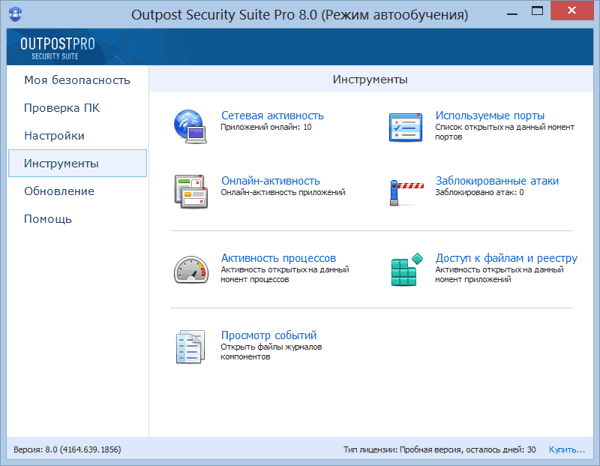The image size is (600, 466).
Task: Open the Помощь menu item
Action: point(48,219)
